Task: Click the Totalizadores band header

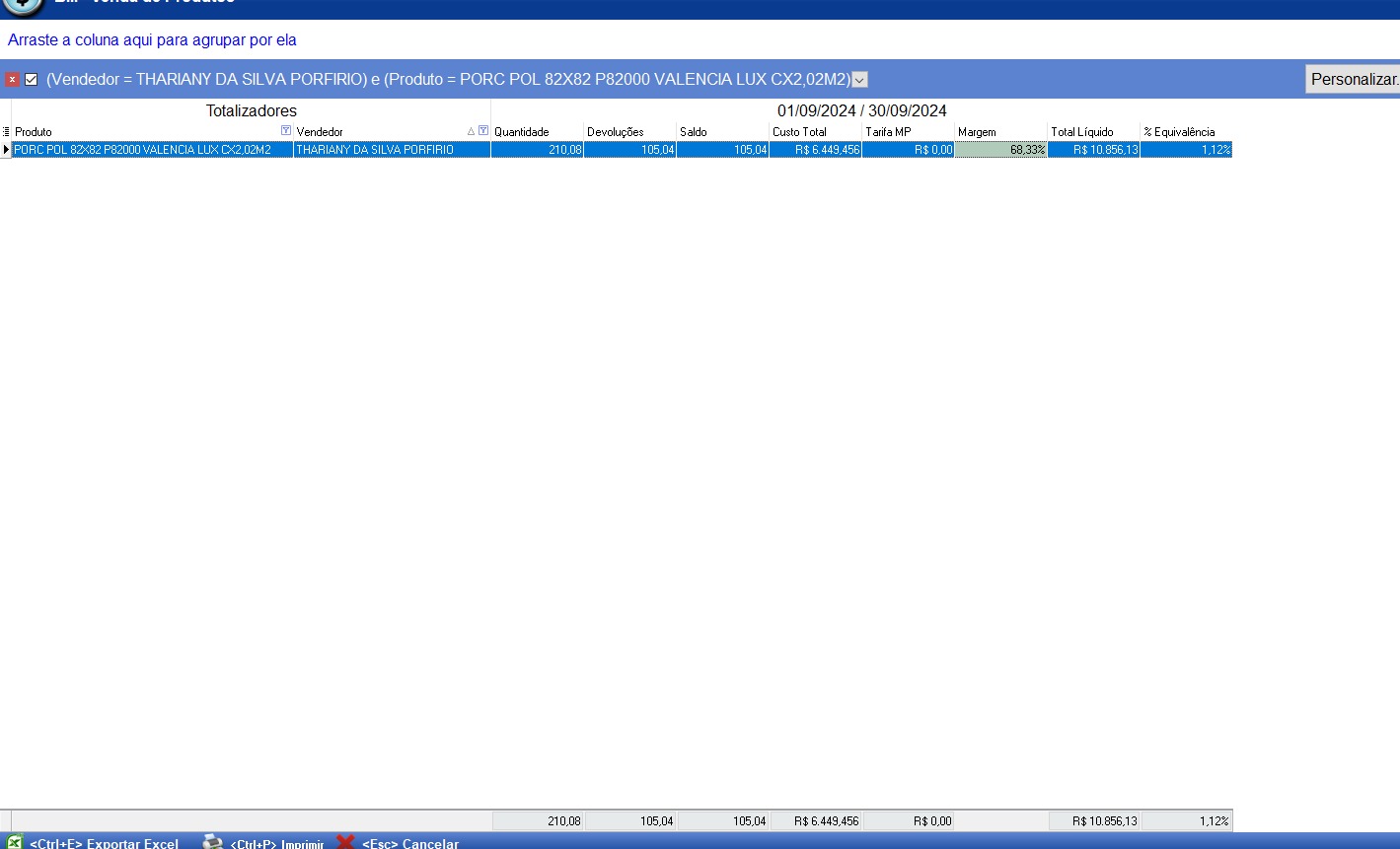Action: click(251, 110)
